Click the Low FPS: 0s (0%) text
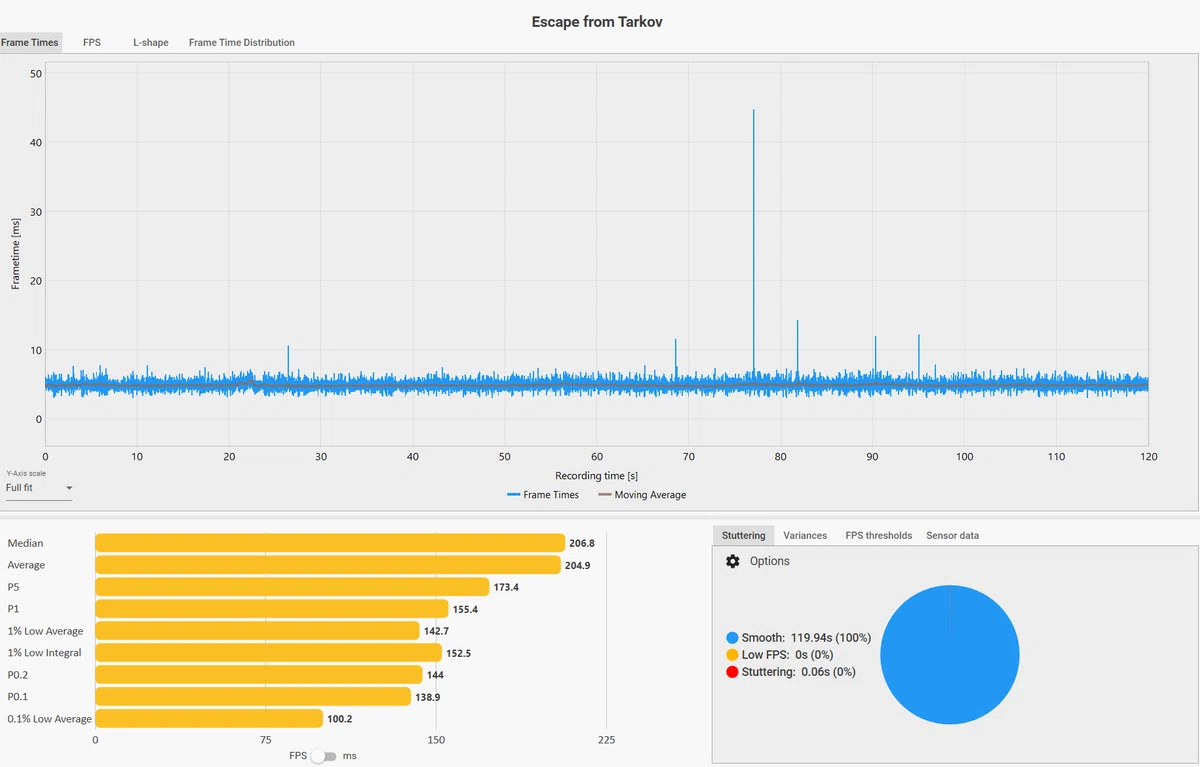 tap(787, 655)
